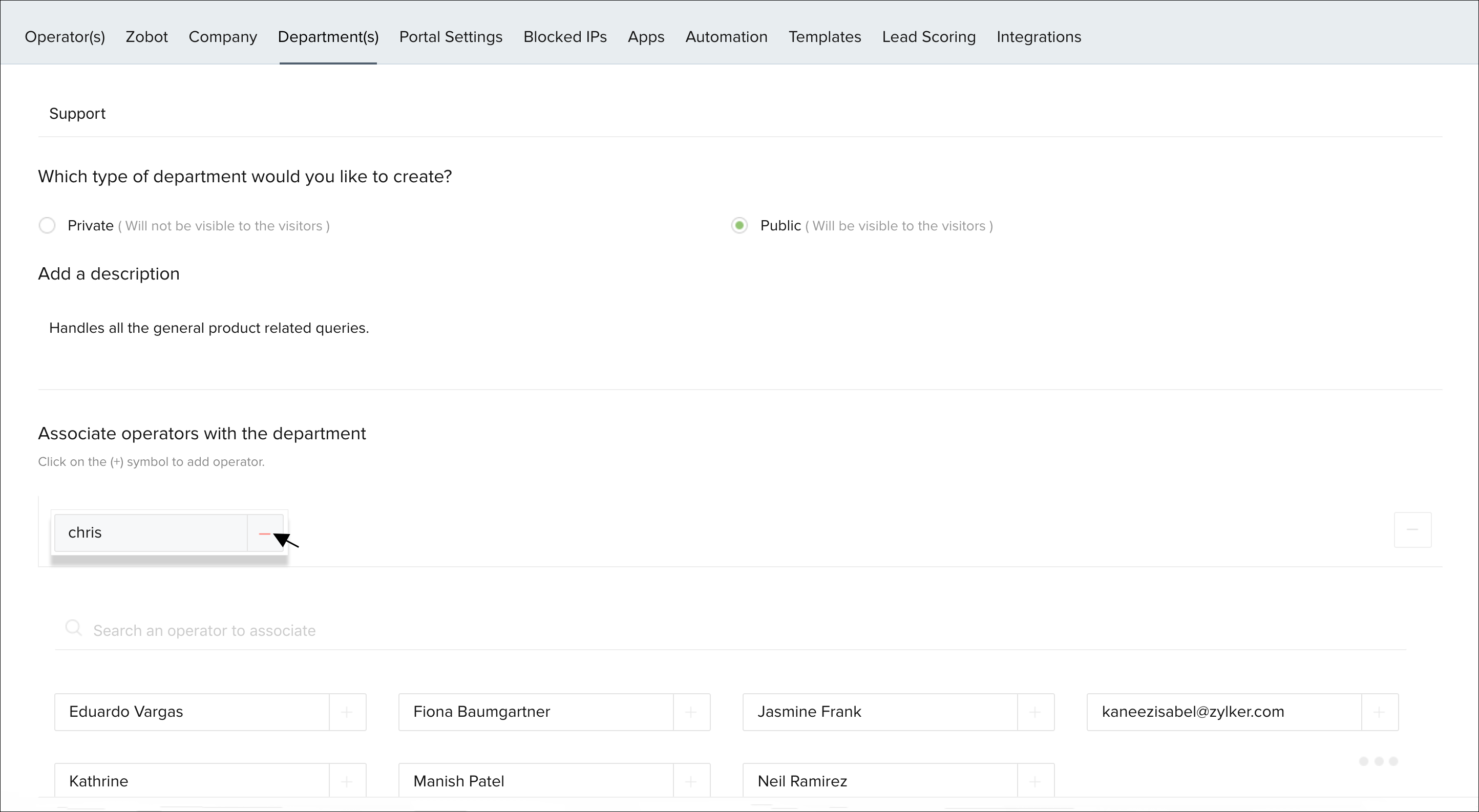This screenshot has width=1479, height=812.
Task: Click the Neil Ramirez operator name
Action: point(802,781)
